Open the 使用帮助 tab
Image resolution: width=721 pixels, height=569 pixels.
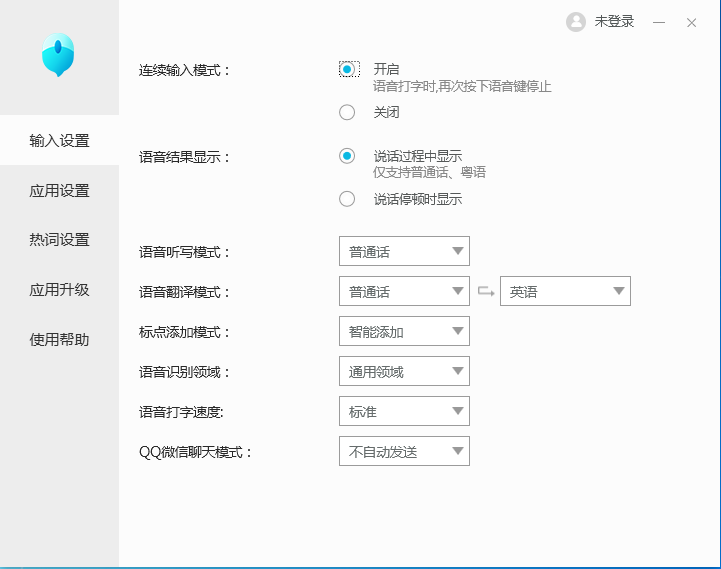point(59,340)
